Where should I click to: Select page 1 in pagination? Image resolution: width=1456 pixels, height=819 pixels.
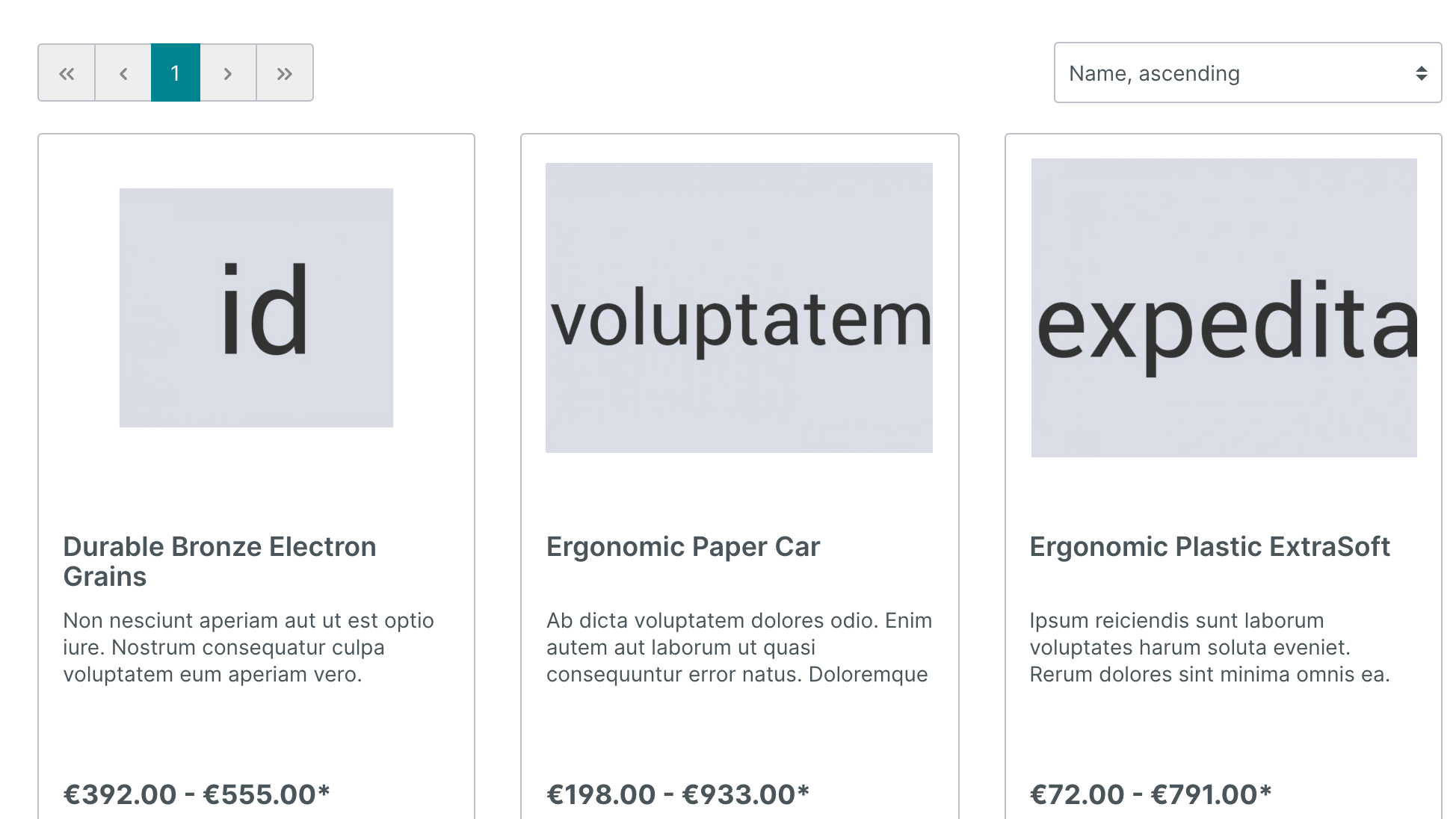click(176, 73)
